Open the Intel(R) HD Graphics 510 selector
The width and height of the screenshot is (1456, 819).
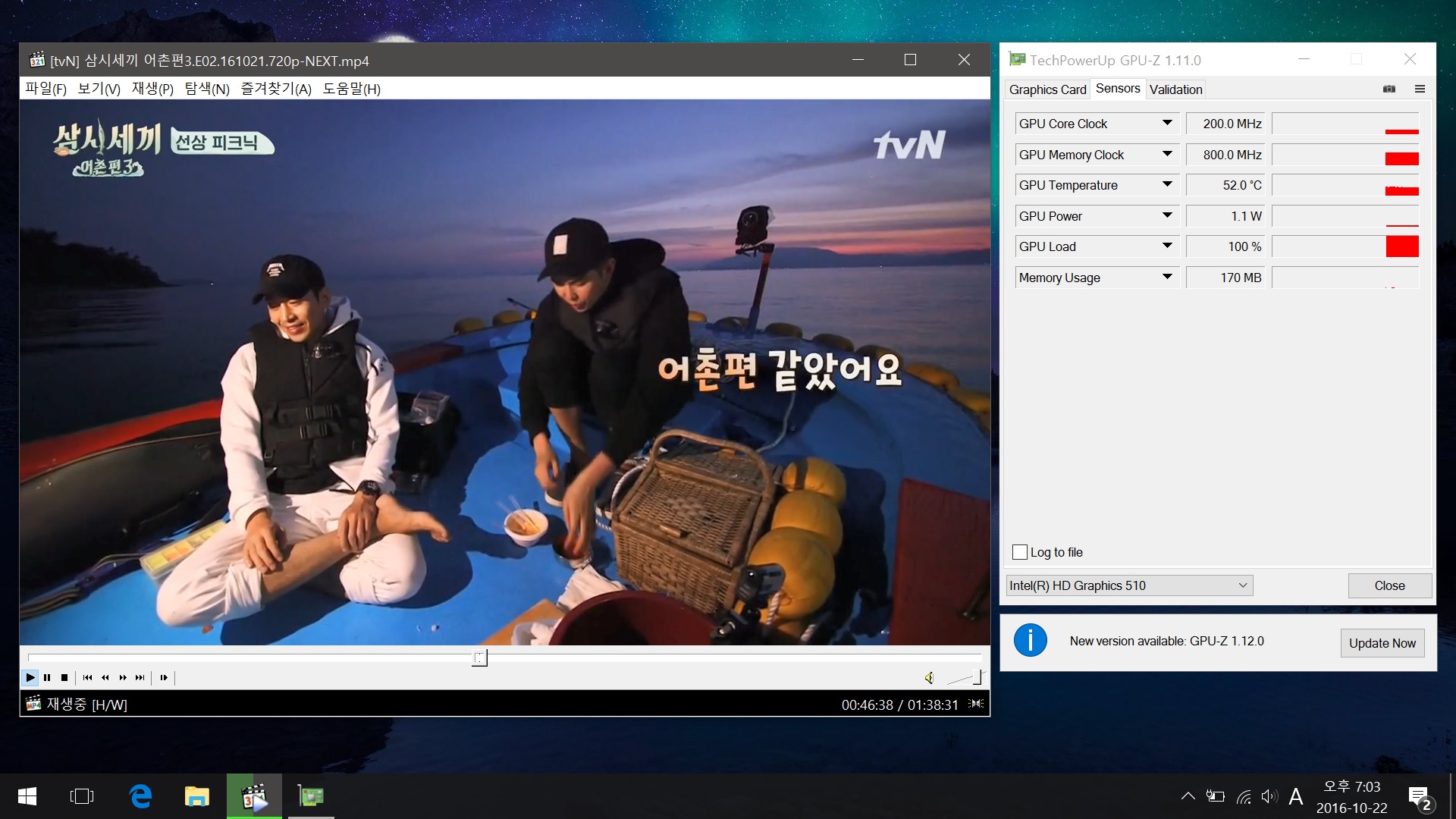1129,585
